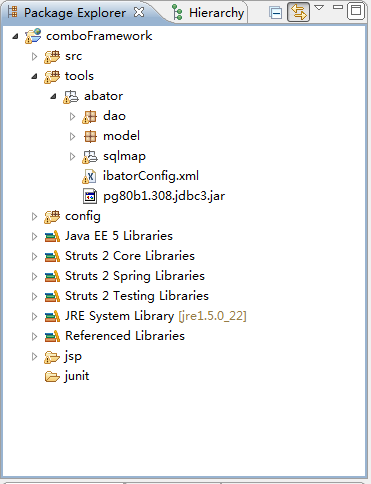Click the pg80b1.308.jdbc3.jar file icon
The width and height of the screenshot is (371, 484).
point(90,196)
